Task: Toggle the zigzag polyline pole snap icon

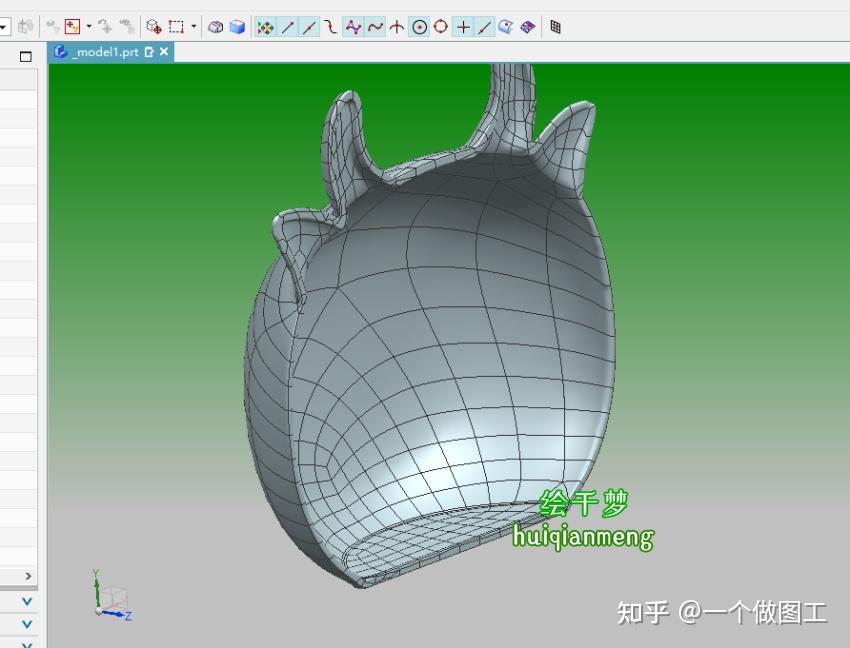Action: [x=353, y=27]
